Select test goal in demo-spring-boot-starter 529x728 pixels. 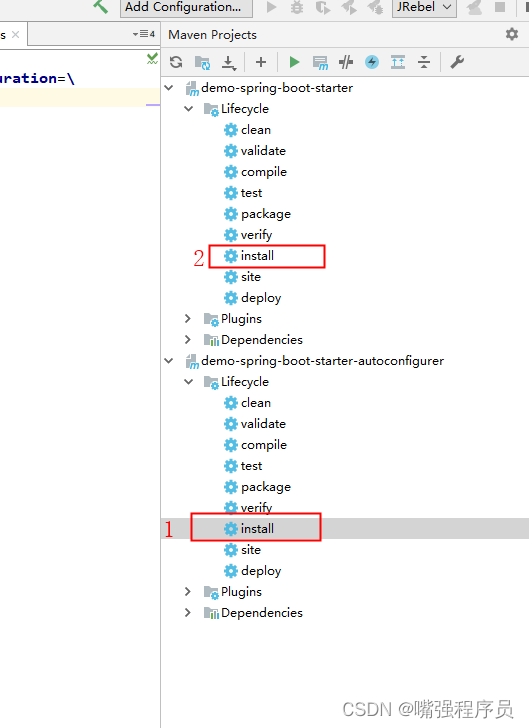tap(345, 193)
